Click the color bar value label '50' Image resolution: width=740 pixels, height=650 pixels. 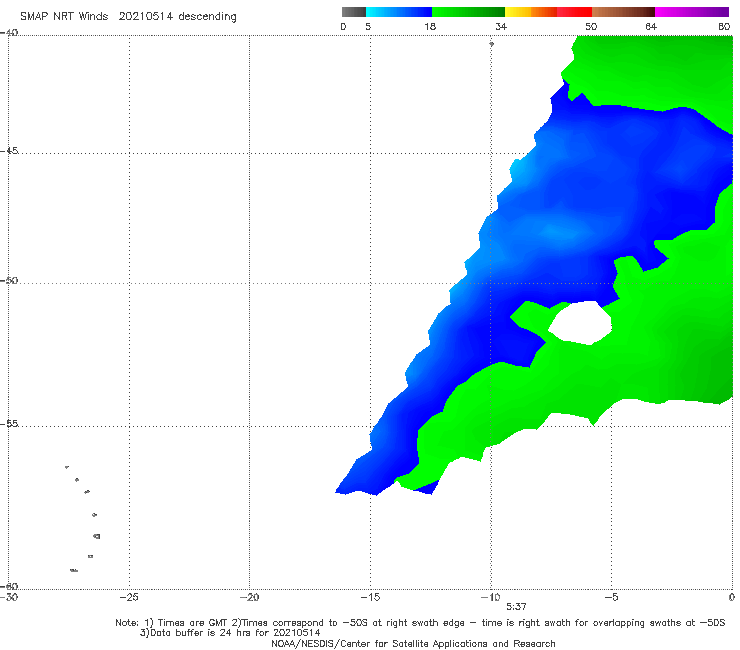[x=591, y=27]
